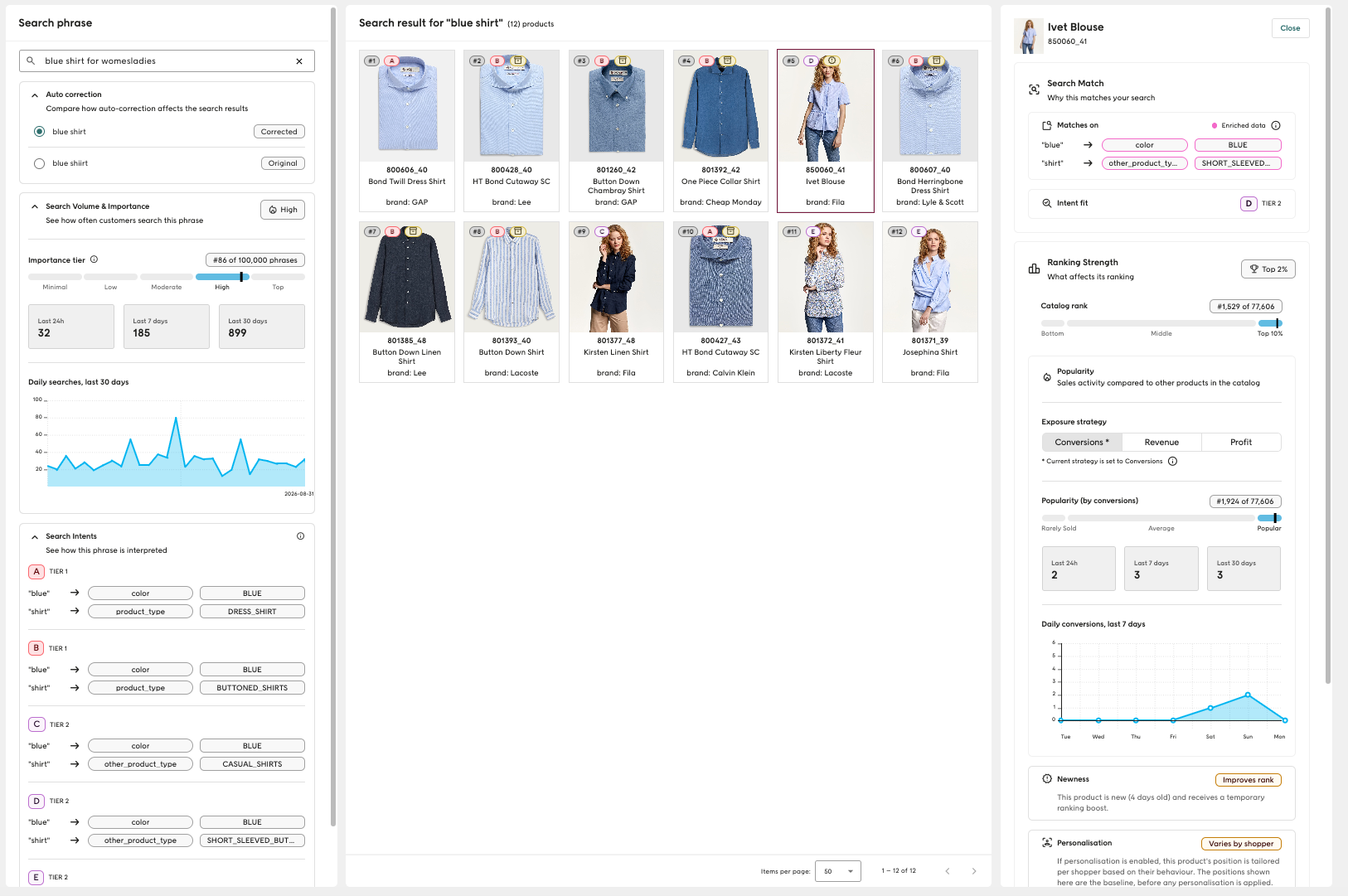Viewport: 1348px width, 896px height.
Task: Click the Personalisation icon
Action: coord(1047,843)
